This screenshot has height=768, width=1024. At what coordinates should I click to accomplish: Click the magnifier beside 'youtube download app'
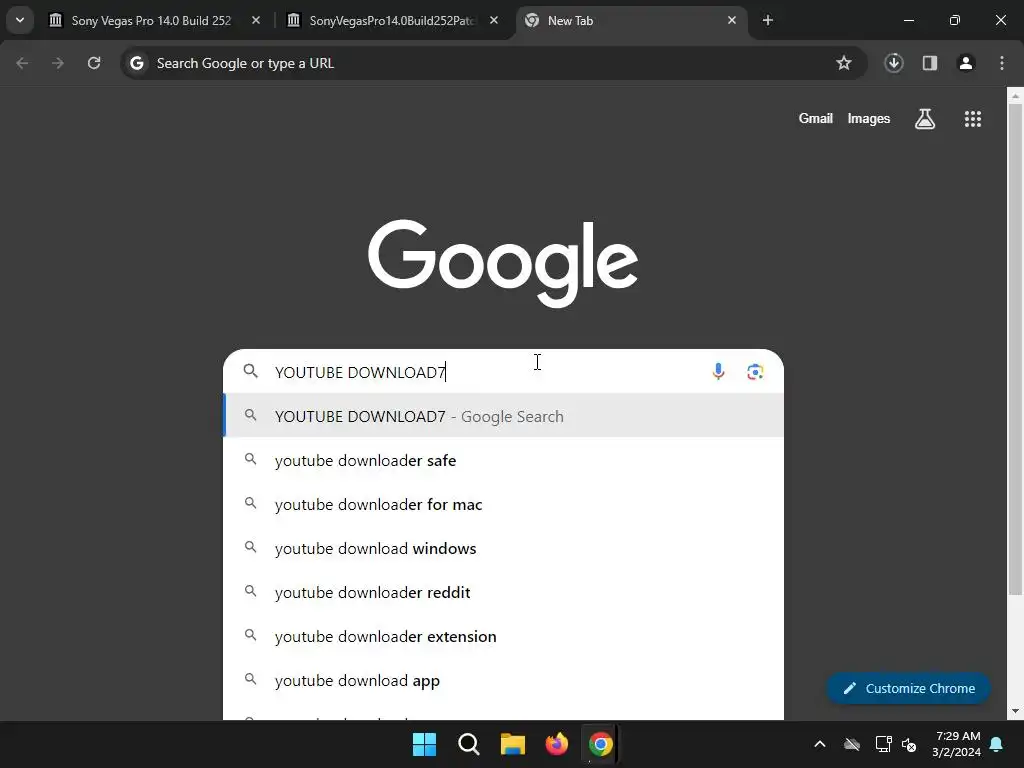point(250,679)
